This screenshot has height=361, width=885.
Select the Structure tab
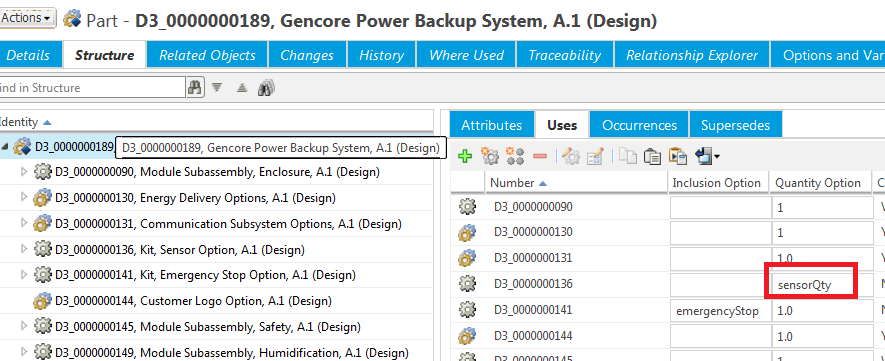click(x=104, y=55)
